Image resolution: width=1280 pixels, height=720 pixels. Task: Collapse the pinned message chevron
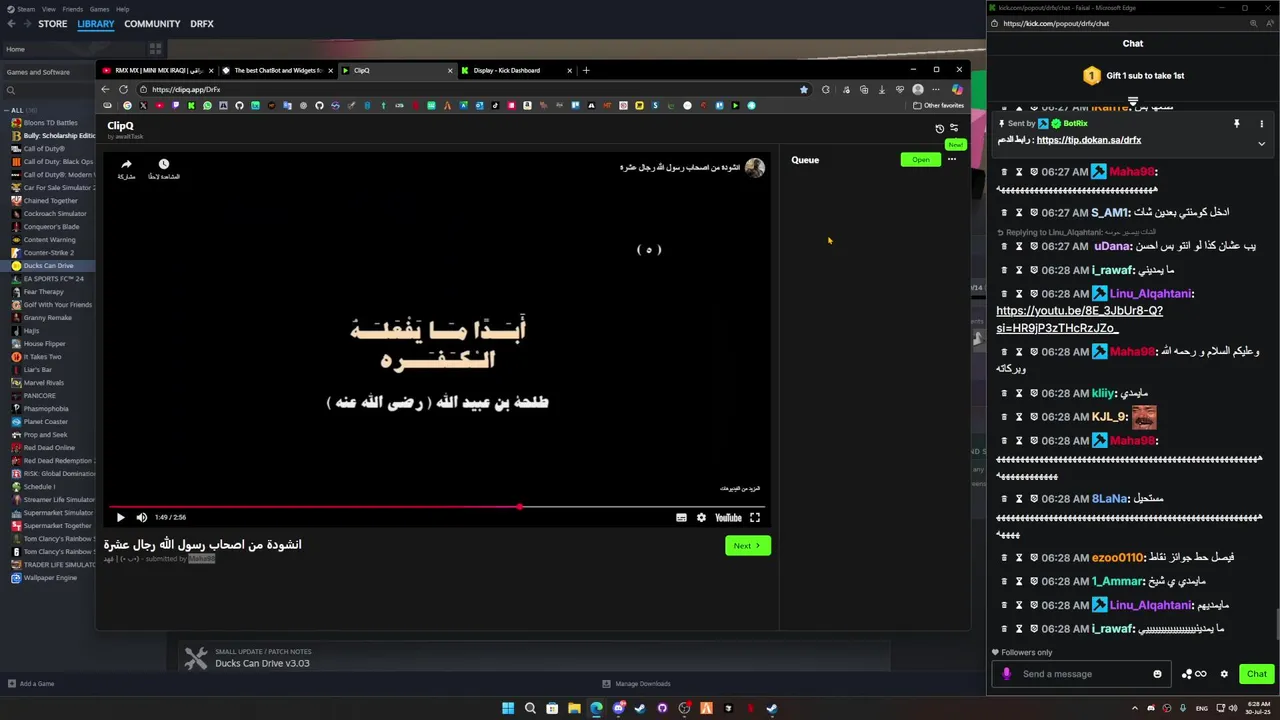tap(1261, 143)
